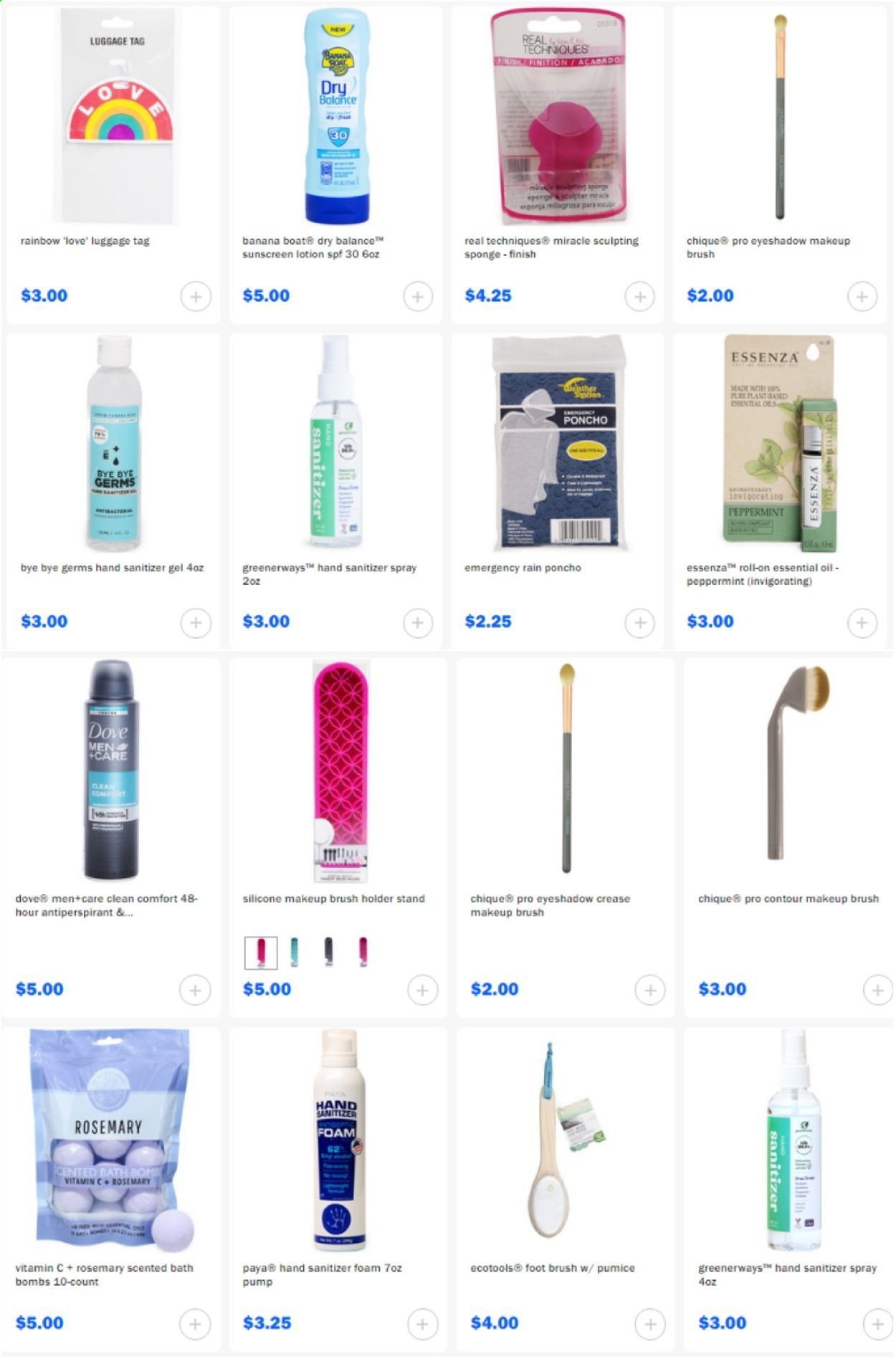Viewport: 896px width, 1359px height.
Task: View the Dove Men+Care product image
Action: (110, 771)
